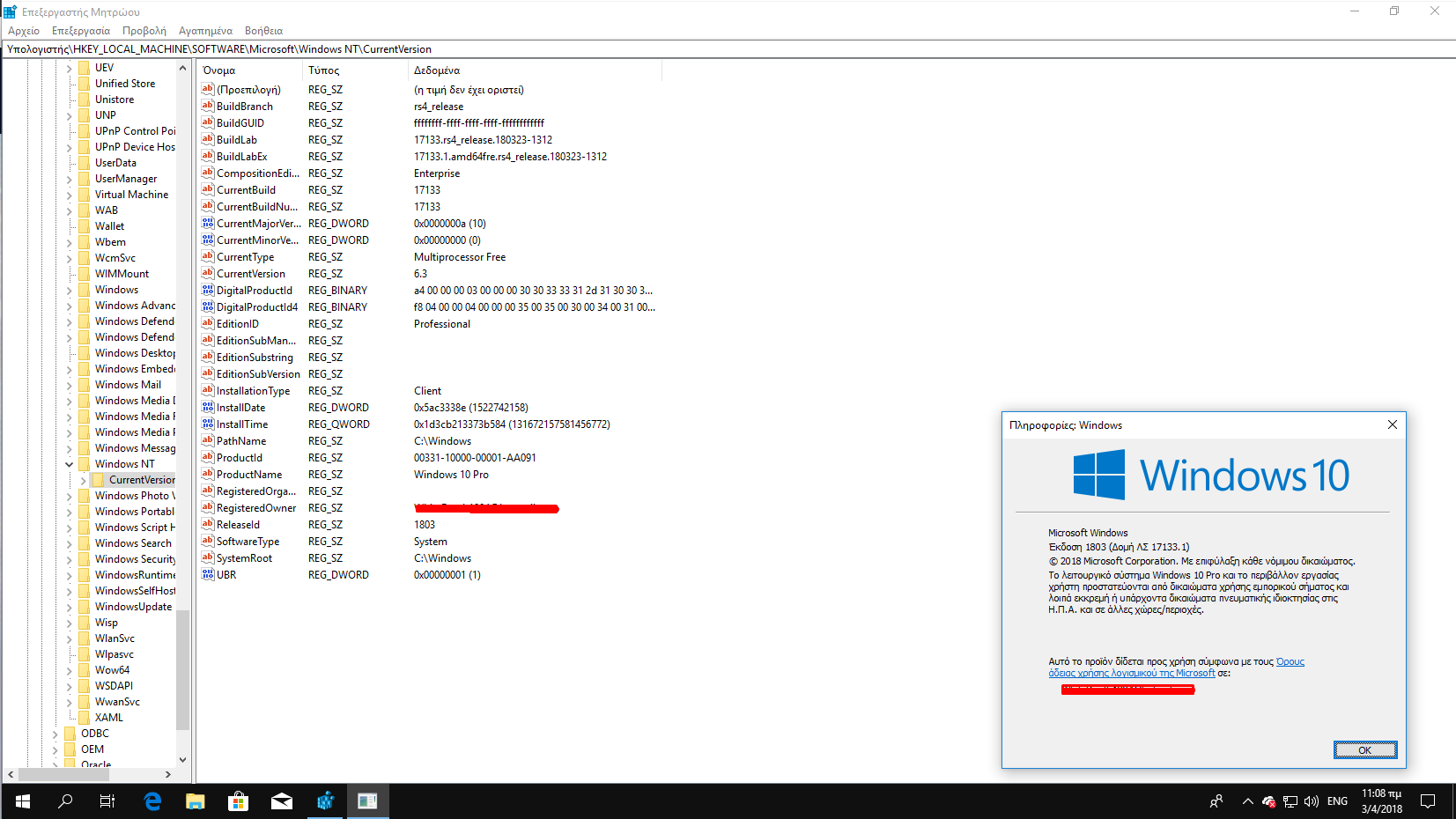
Task: Select the Windows Search key in the tree
Action: [133, 543]
